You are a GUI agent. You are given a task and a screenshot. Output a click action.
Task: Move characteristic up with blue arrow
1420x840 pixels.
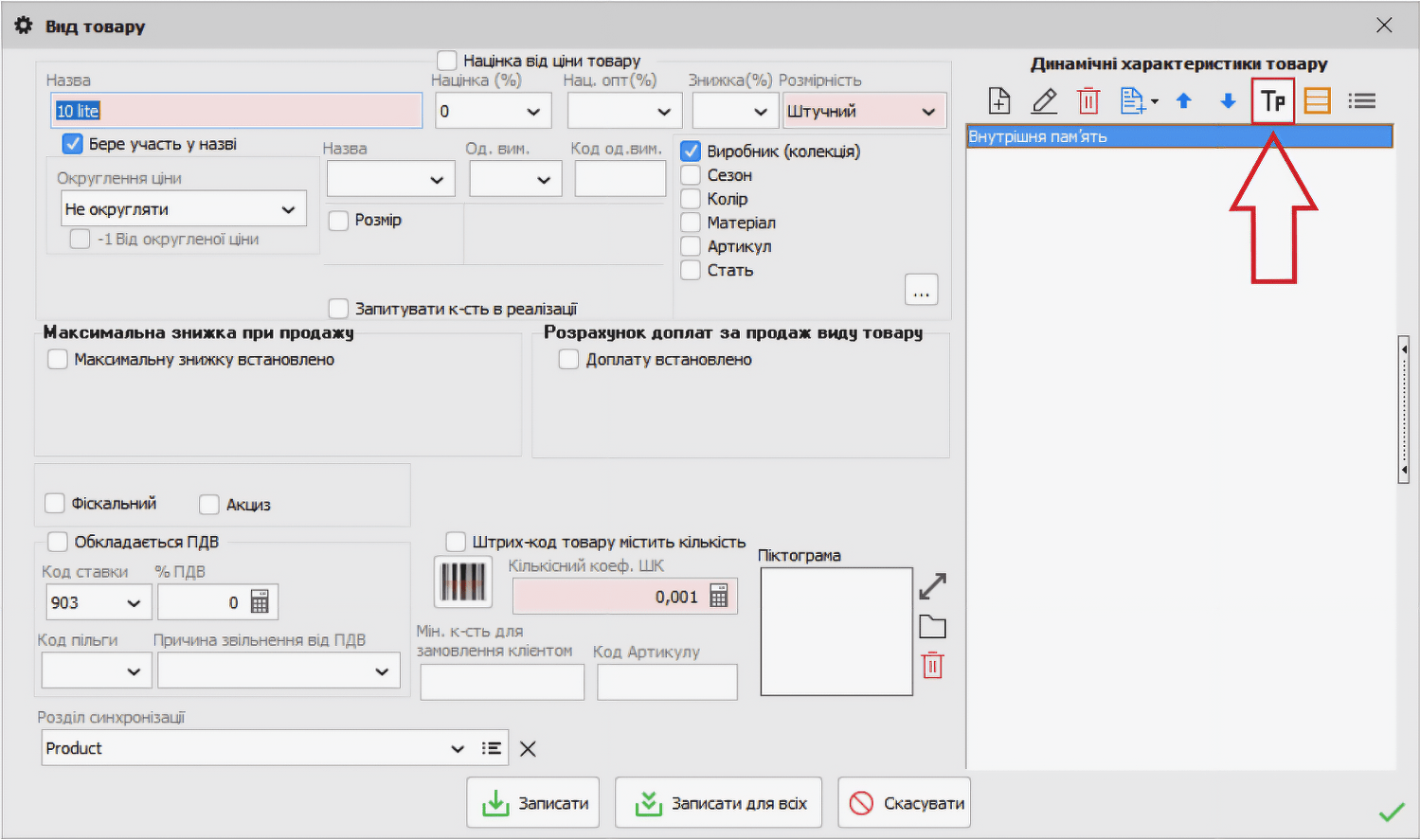(x=1183, y=100)
